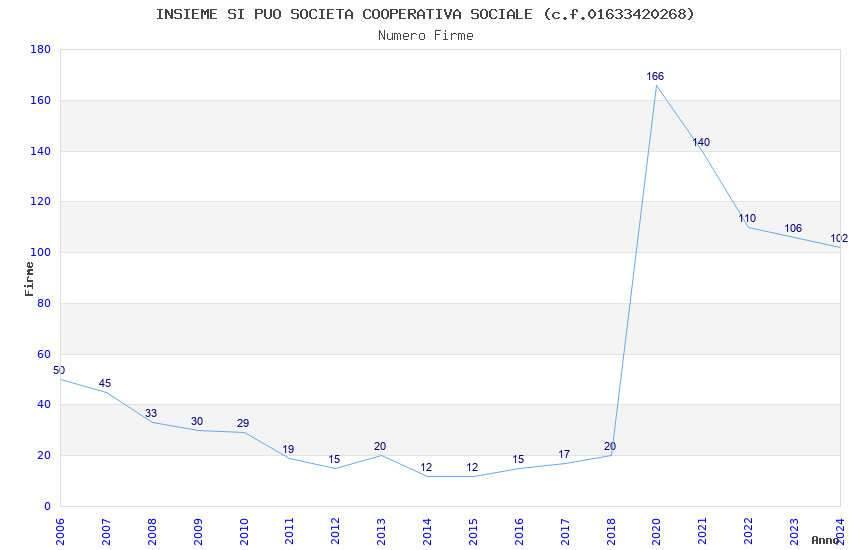Select the data label 29
850x550 pixels.
243,424
